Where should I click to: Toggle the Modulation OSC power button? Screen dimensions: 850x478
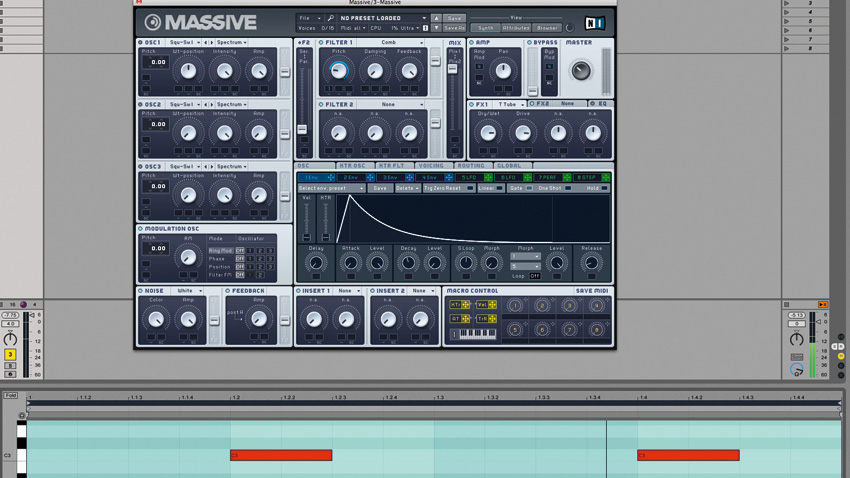coord(140,229)
